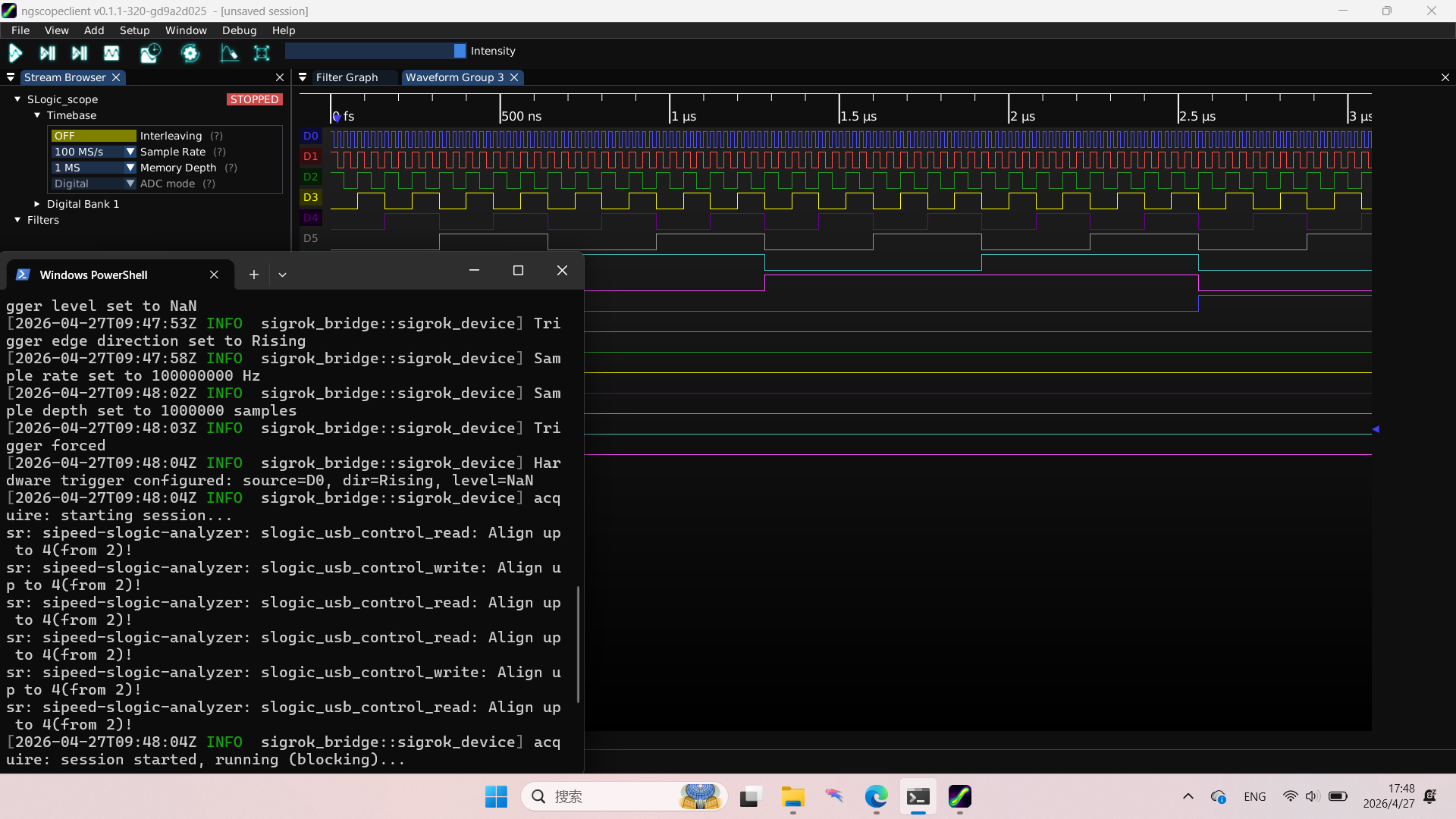
Task: Click the STOPPED status button
Action: 254,99
